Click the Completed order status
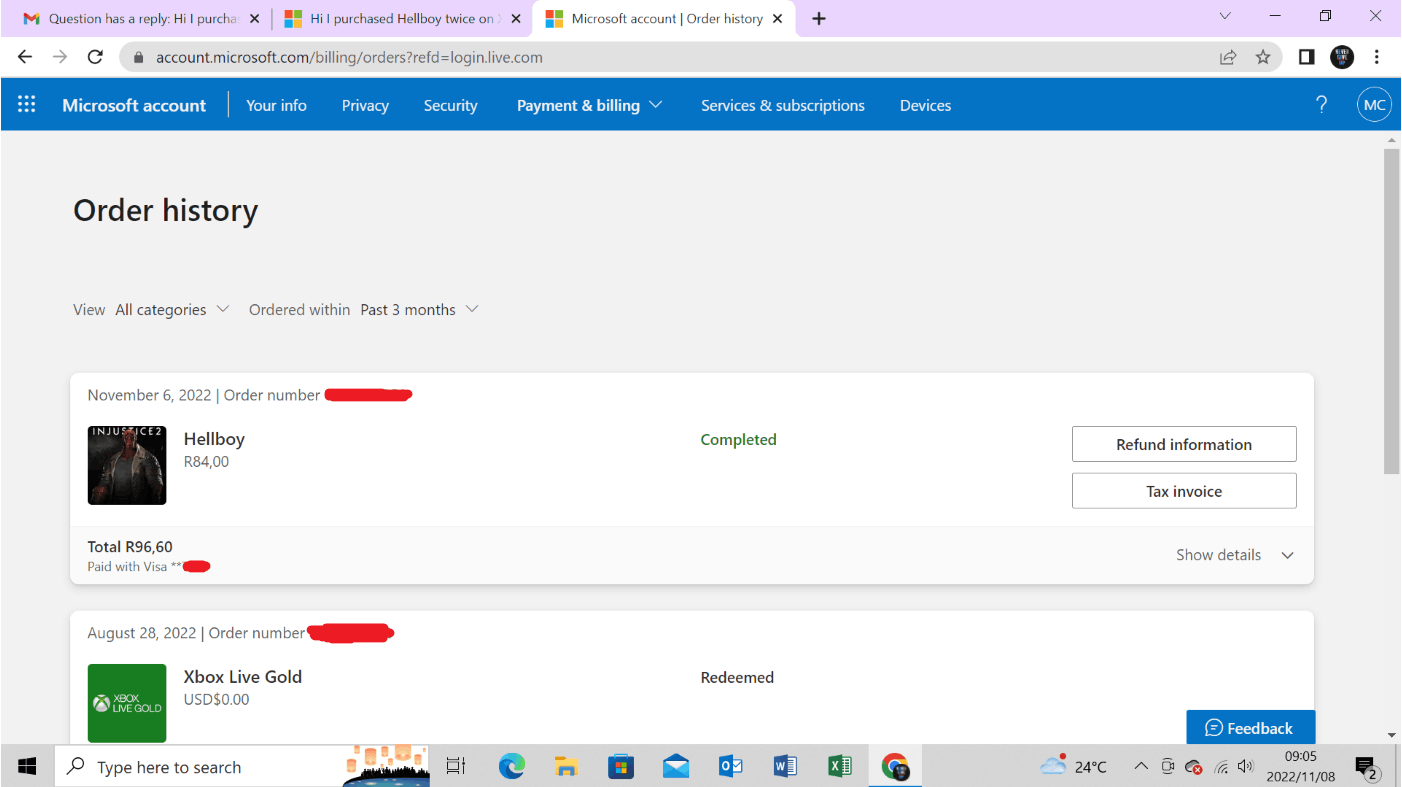Viewport: 1402px width, 787px height. [x=738, y=439]
